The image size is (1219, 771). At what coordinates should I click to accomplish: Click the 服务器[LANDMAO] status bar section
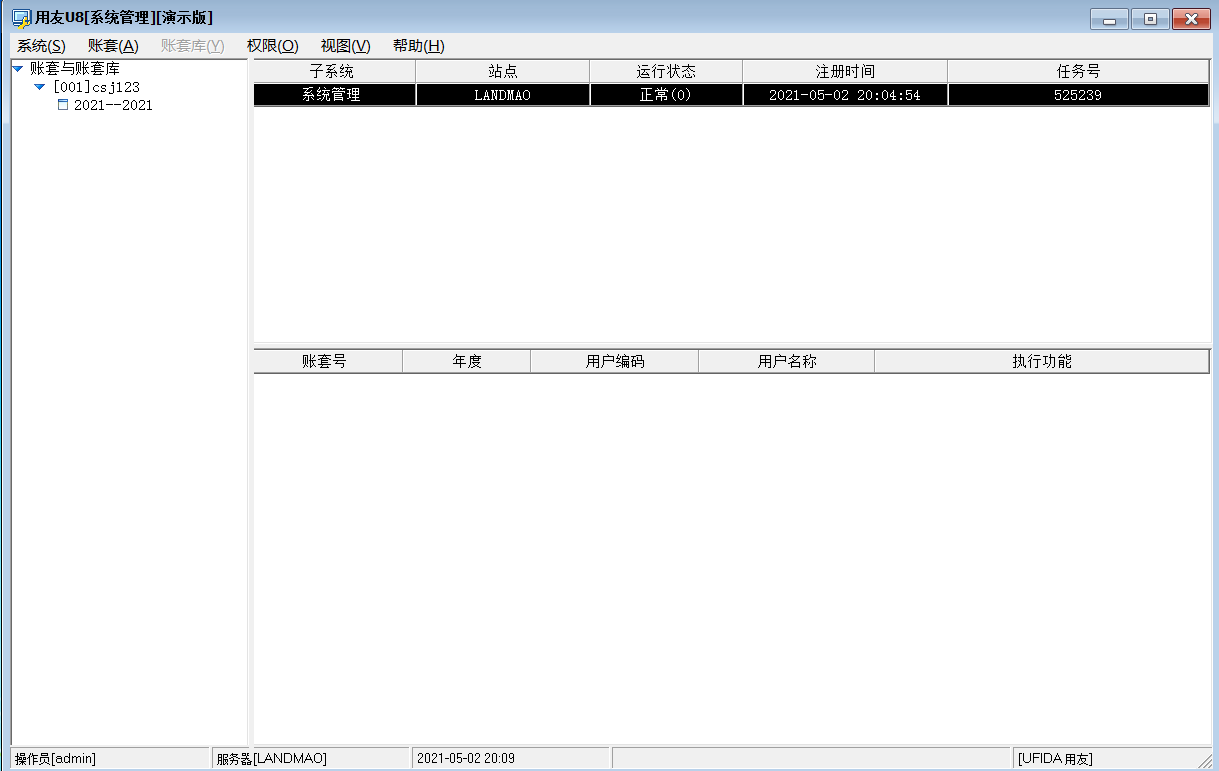click(x=310, y=758)
